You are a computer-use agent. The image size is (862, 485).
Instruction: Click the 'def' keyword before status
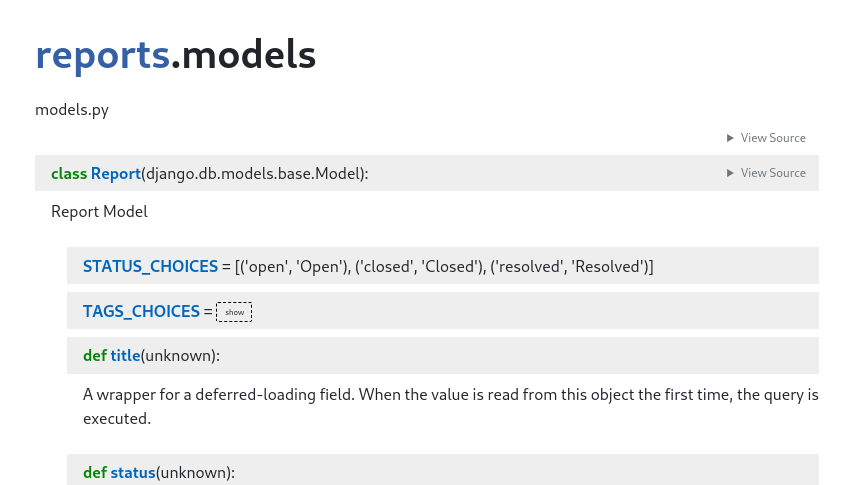[95, 473]
